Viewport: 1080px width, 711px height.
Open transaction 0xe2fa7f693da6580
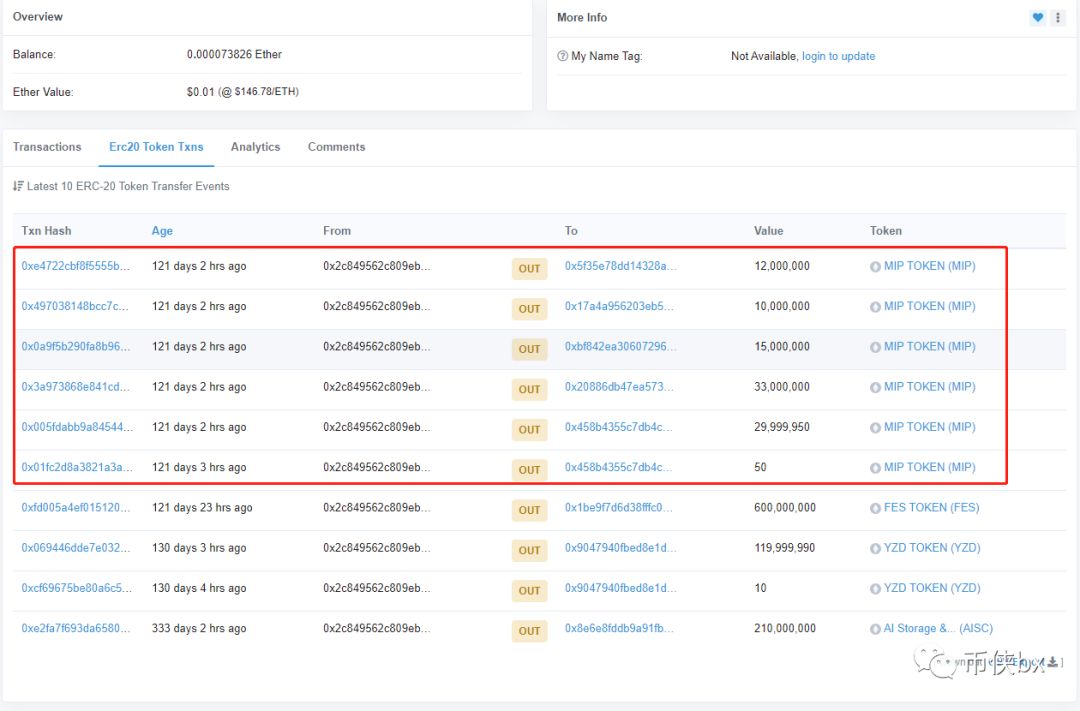pyautogui.click(x=76, y=628)
